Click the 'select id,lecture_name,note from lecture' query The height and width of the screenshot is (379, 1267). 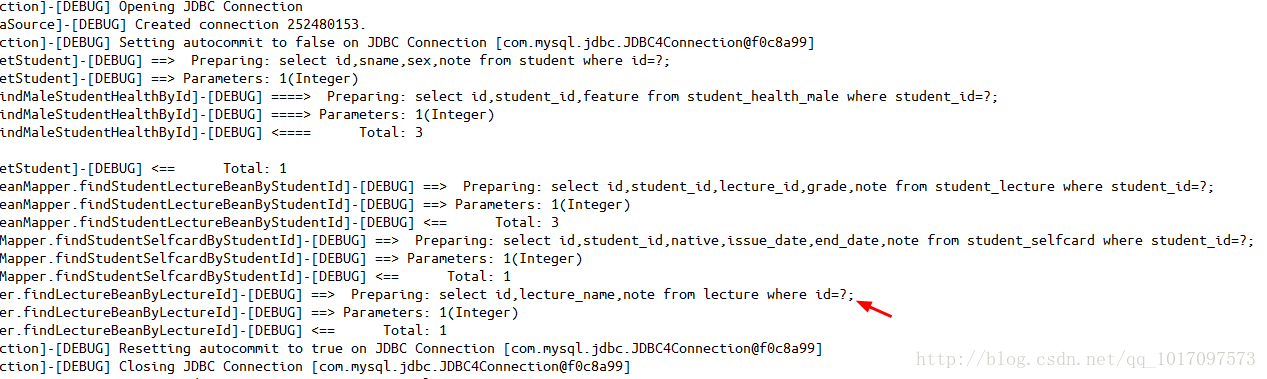tap(647, 294)
